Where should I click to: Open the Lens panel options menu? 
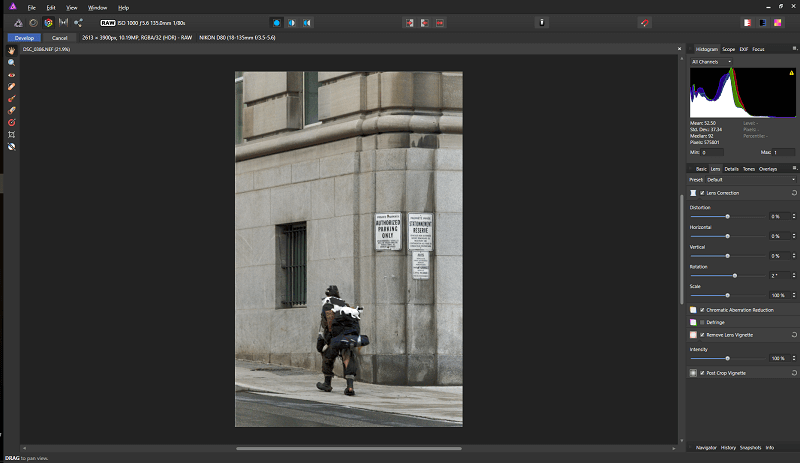coord(794,168)
